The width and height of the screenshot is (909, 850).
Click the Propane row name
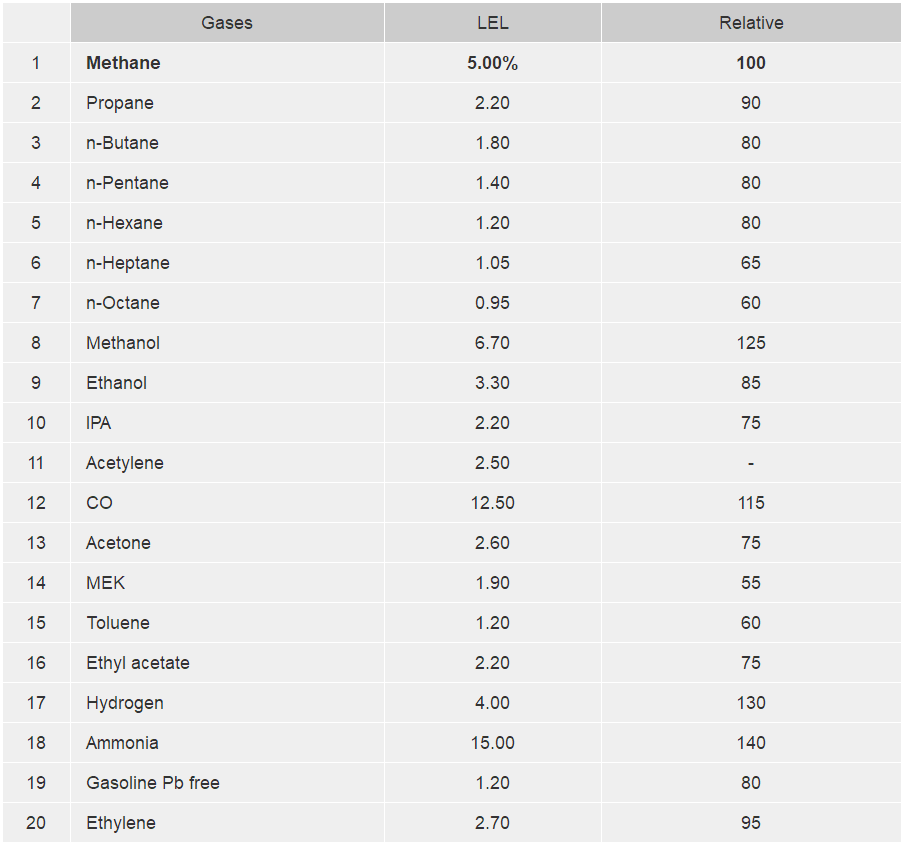coord(120,103)
